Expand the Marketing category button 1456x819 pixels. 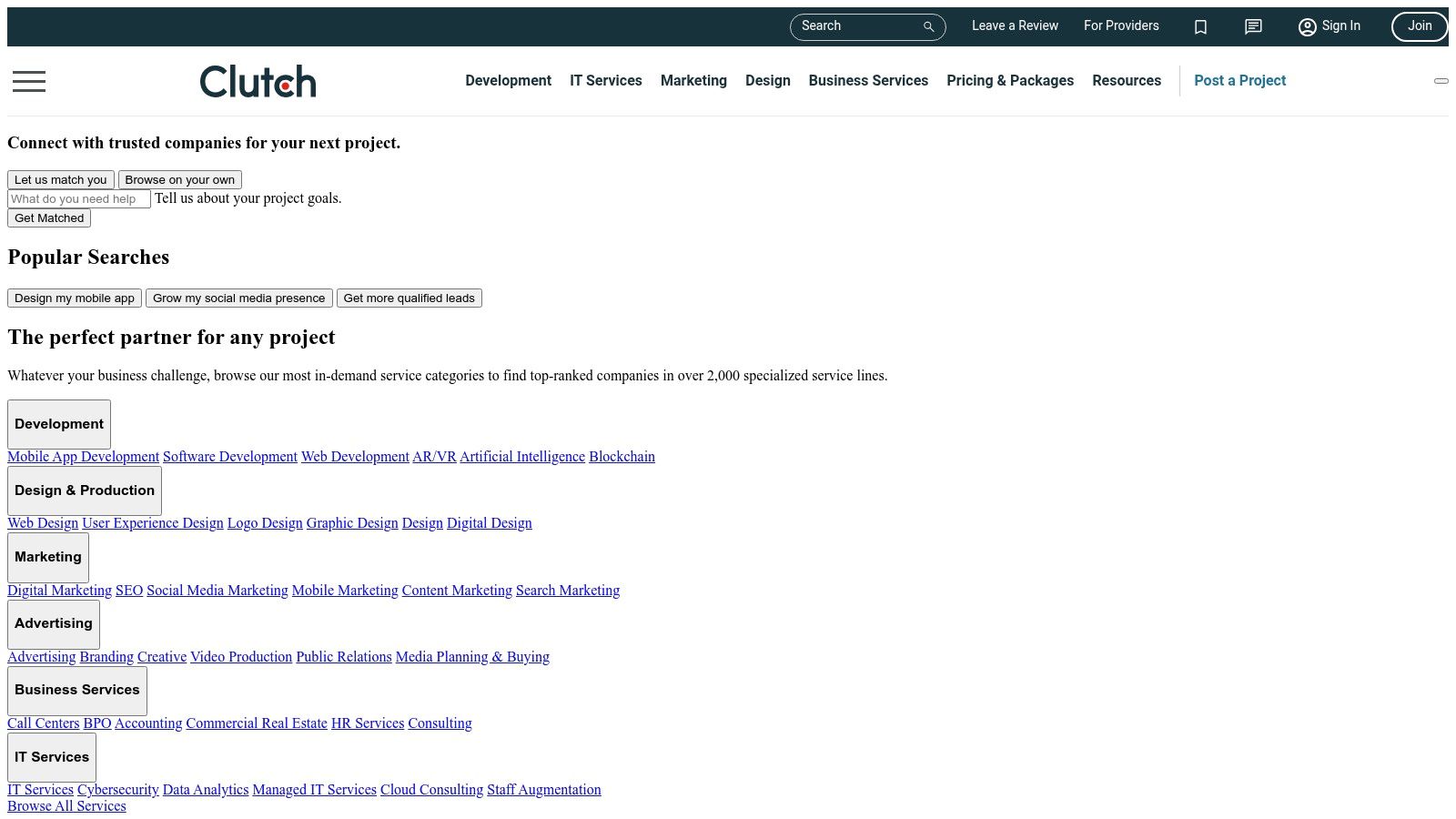(48, 557)
